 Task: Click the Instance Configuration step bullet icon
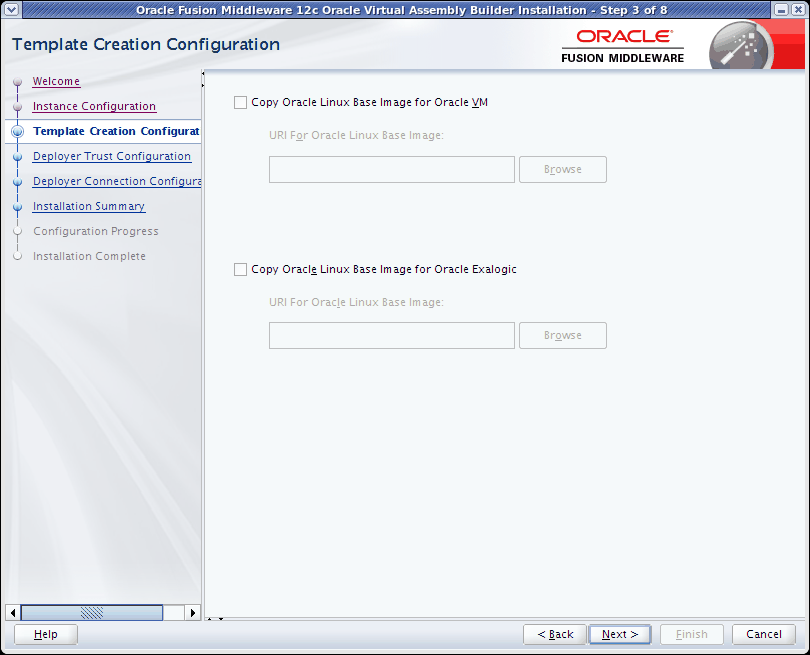point(18,106)
